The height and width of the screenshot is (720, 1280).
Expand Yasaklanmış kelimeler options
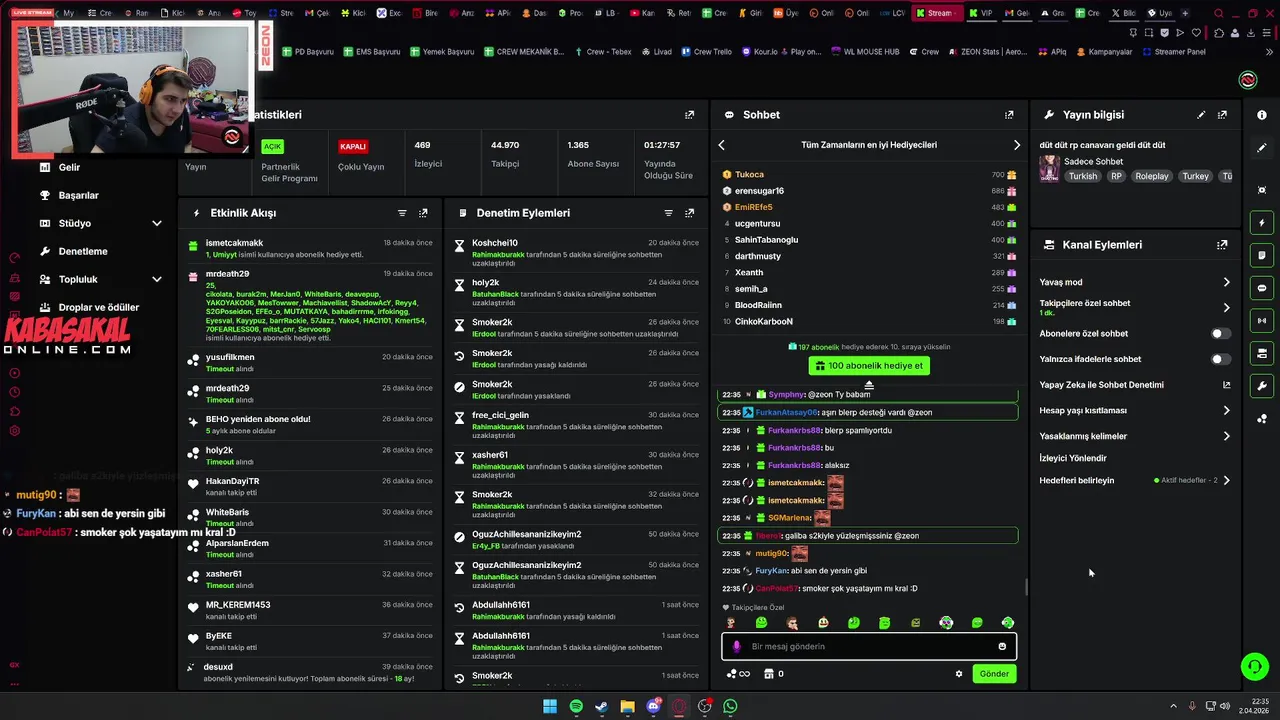click(x=1227, y=436)
